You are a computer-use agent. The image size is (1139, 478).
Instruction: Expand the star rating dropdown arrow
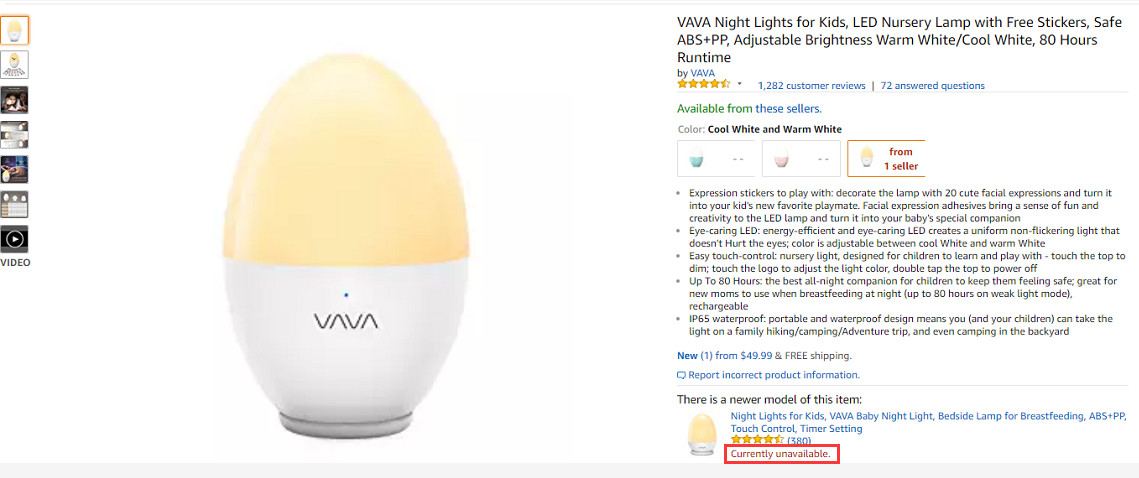coord(740,85)
